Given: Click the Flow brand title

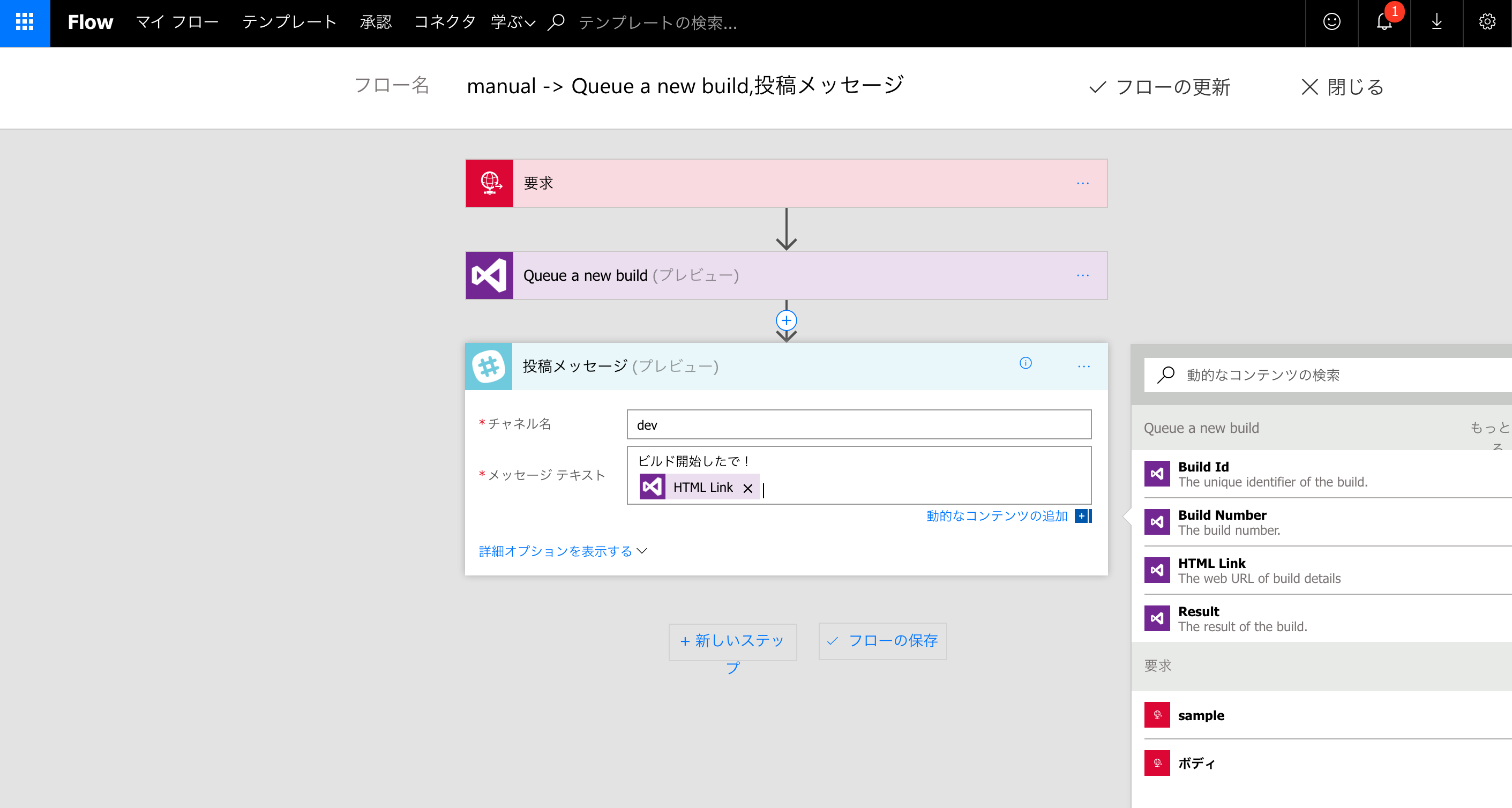Looking at the screenshot, I should pos(90,23).
